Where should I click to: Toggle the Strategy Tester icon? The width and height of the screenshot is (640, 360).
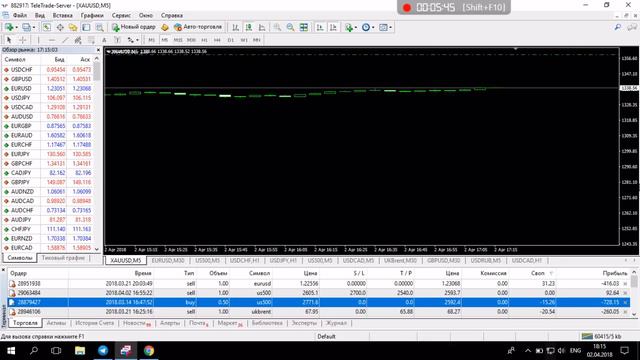99,27
